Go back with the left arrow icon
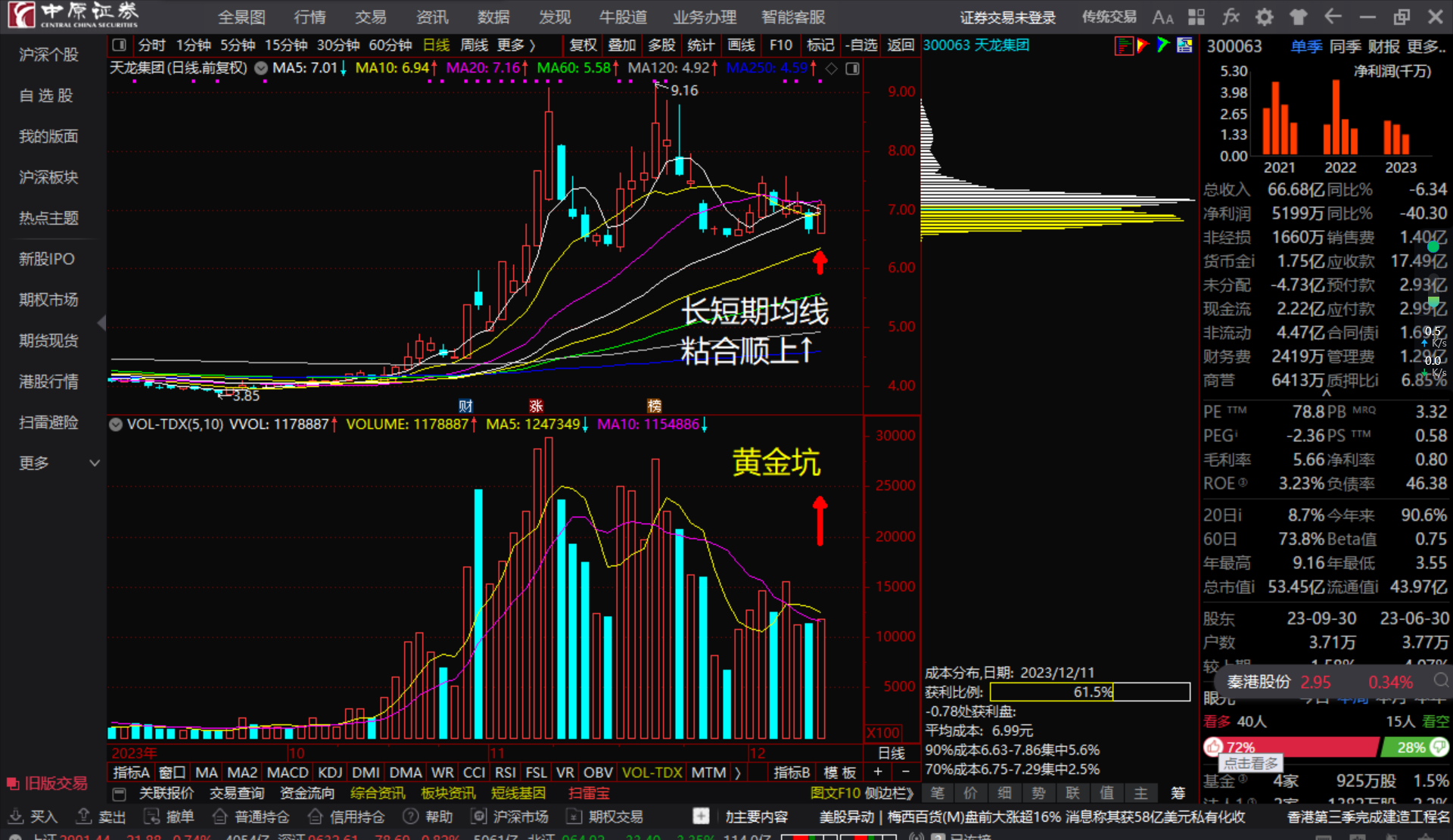The image size is (1453, 840). click(1333, 17)
